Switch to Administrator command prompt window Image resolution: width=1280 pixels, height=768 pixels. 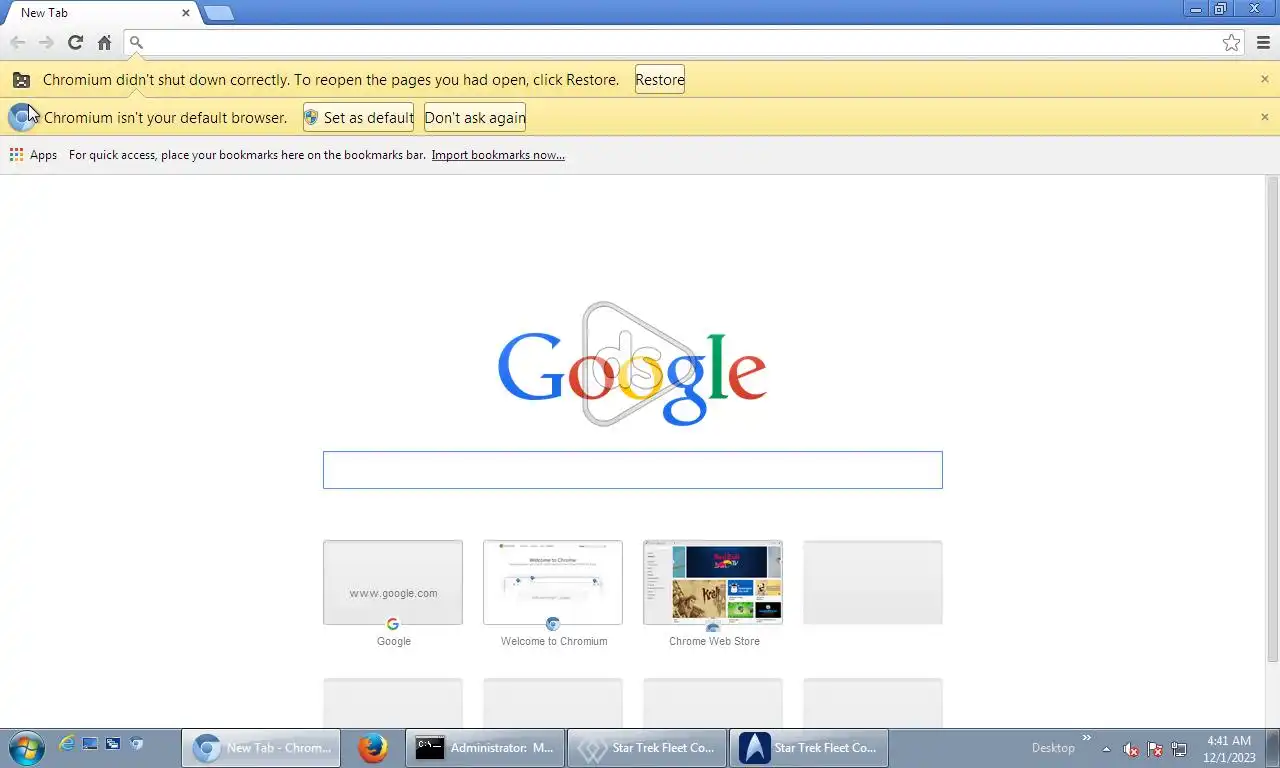pos(485,748)
